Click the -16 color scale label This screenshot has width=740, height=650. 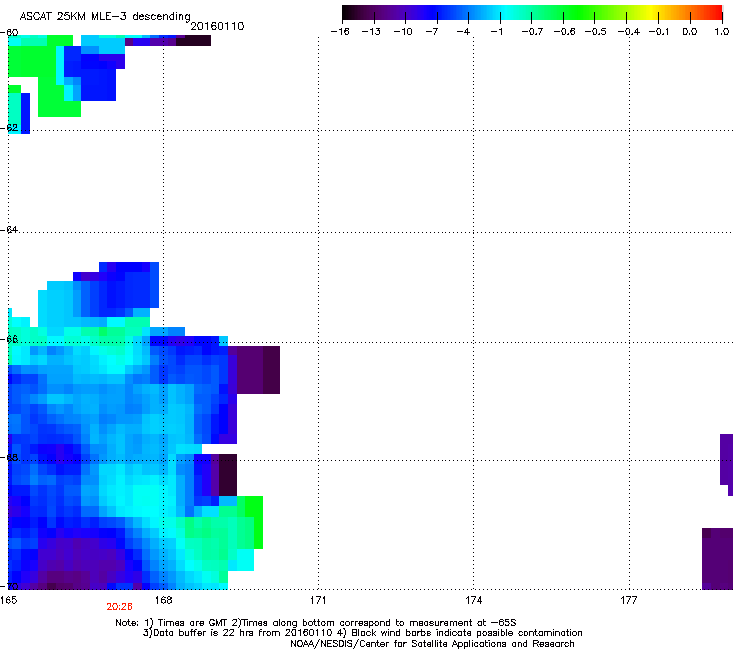pyautogui.click(x=340, y=32)
